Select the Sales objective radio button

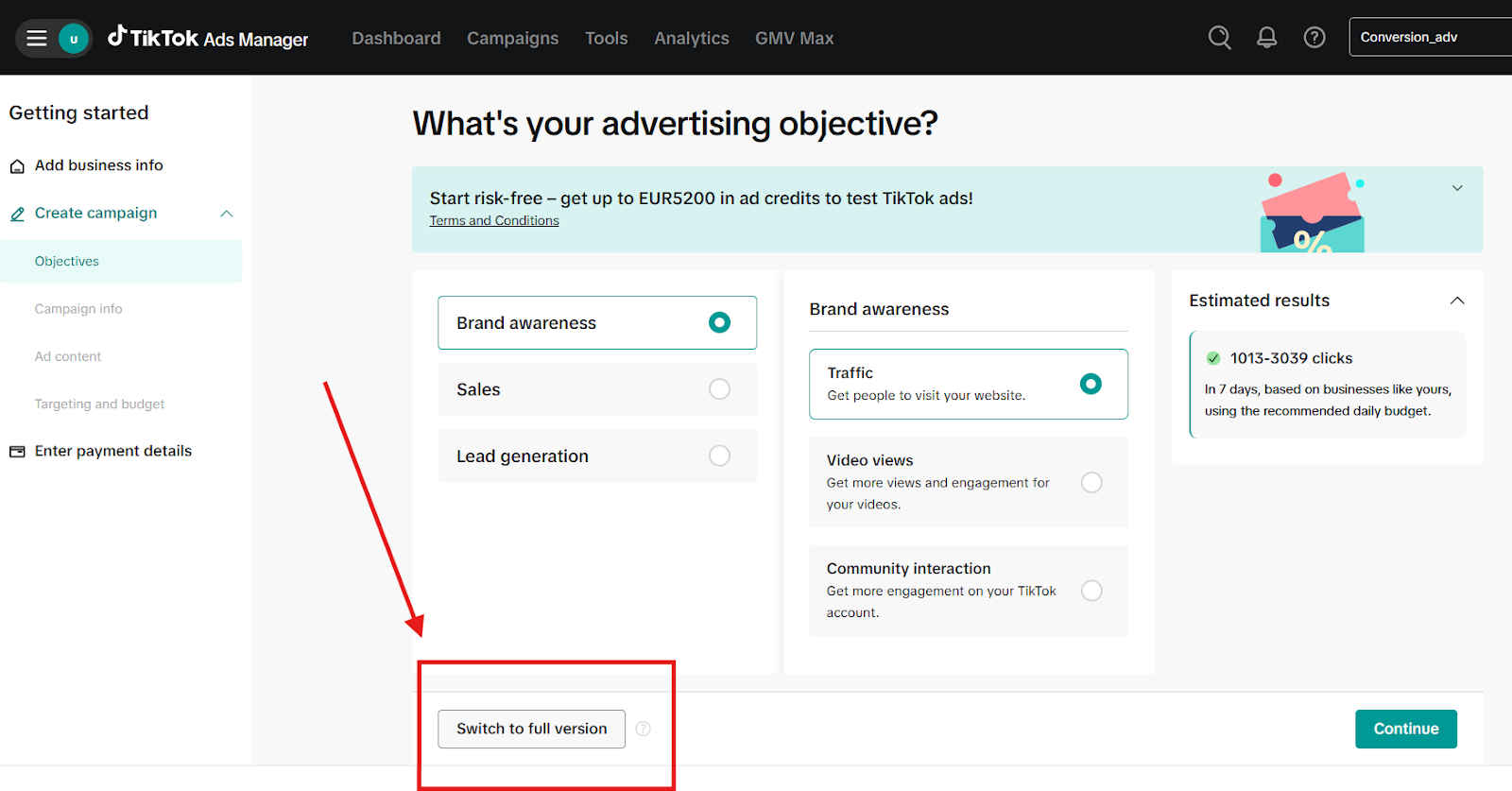719,389
